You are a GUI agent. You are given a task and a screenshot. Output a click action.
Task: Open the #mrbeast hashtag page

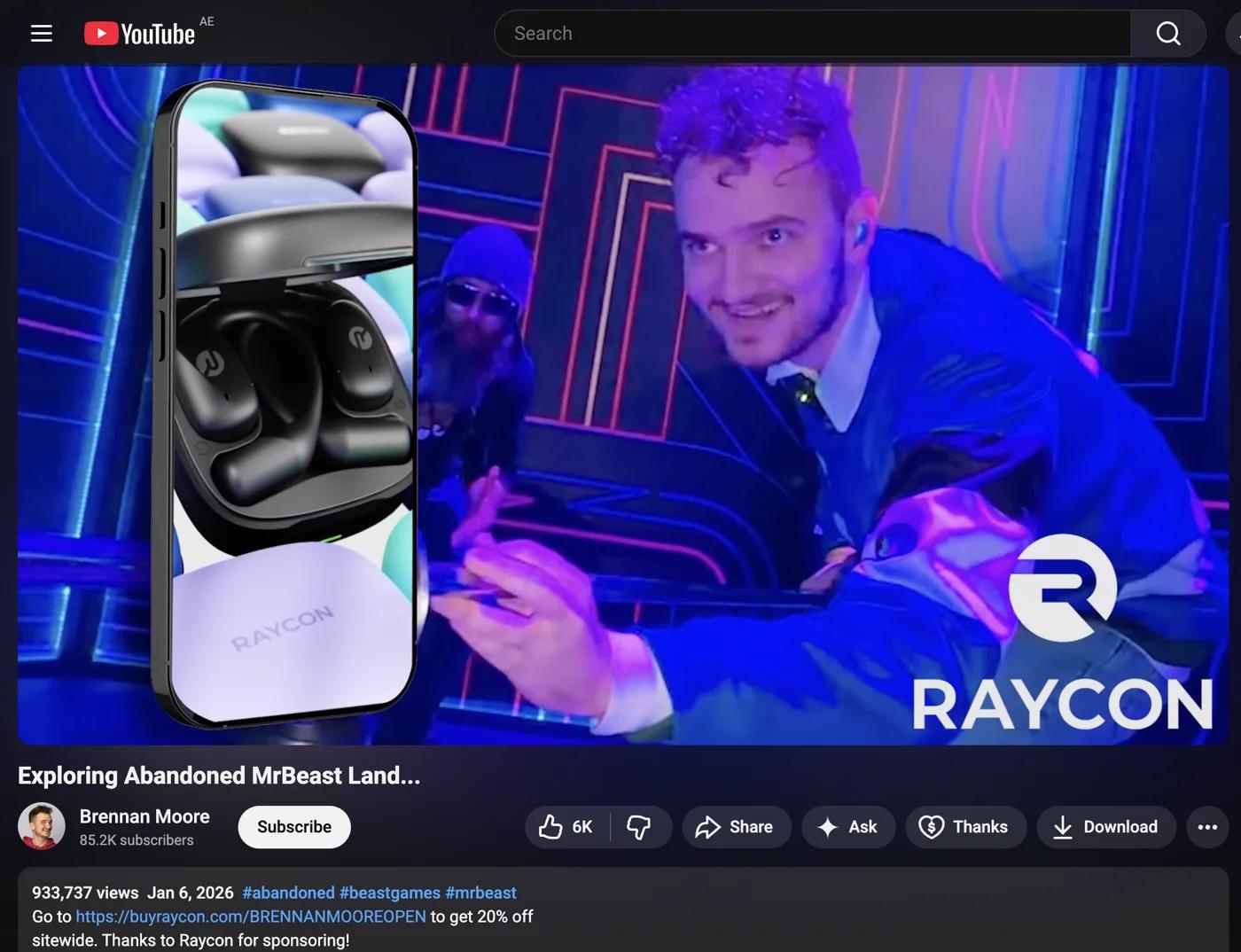coord(480,893)
